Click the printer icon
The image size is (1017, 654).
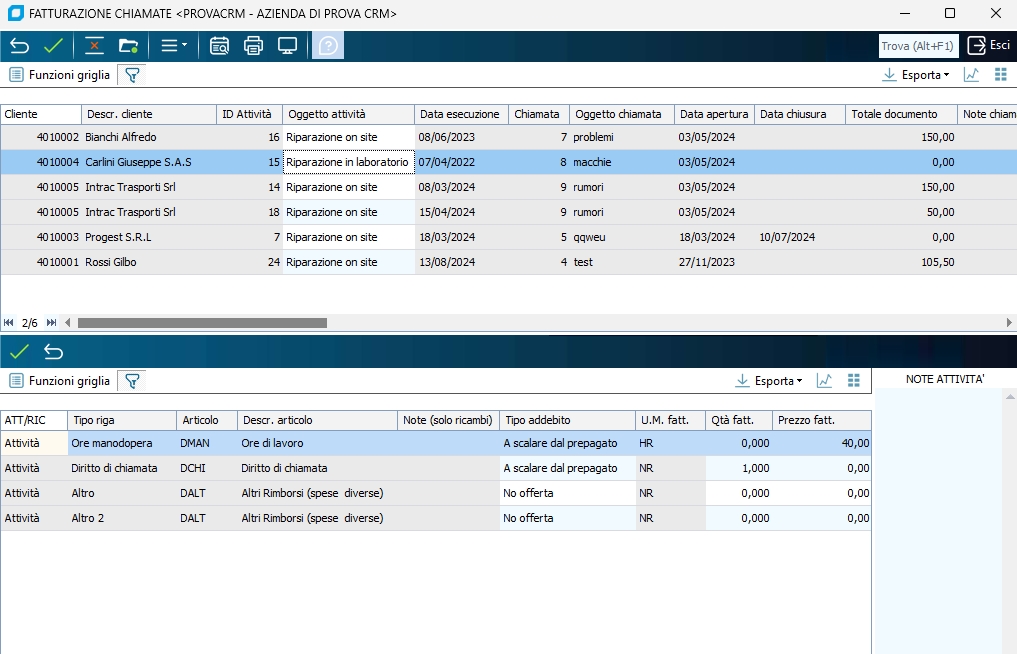point(253,46)
